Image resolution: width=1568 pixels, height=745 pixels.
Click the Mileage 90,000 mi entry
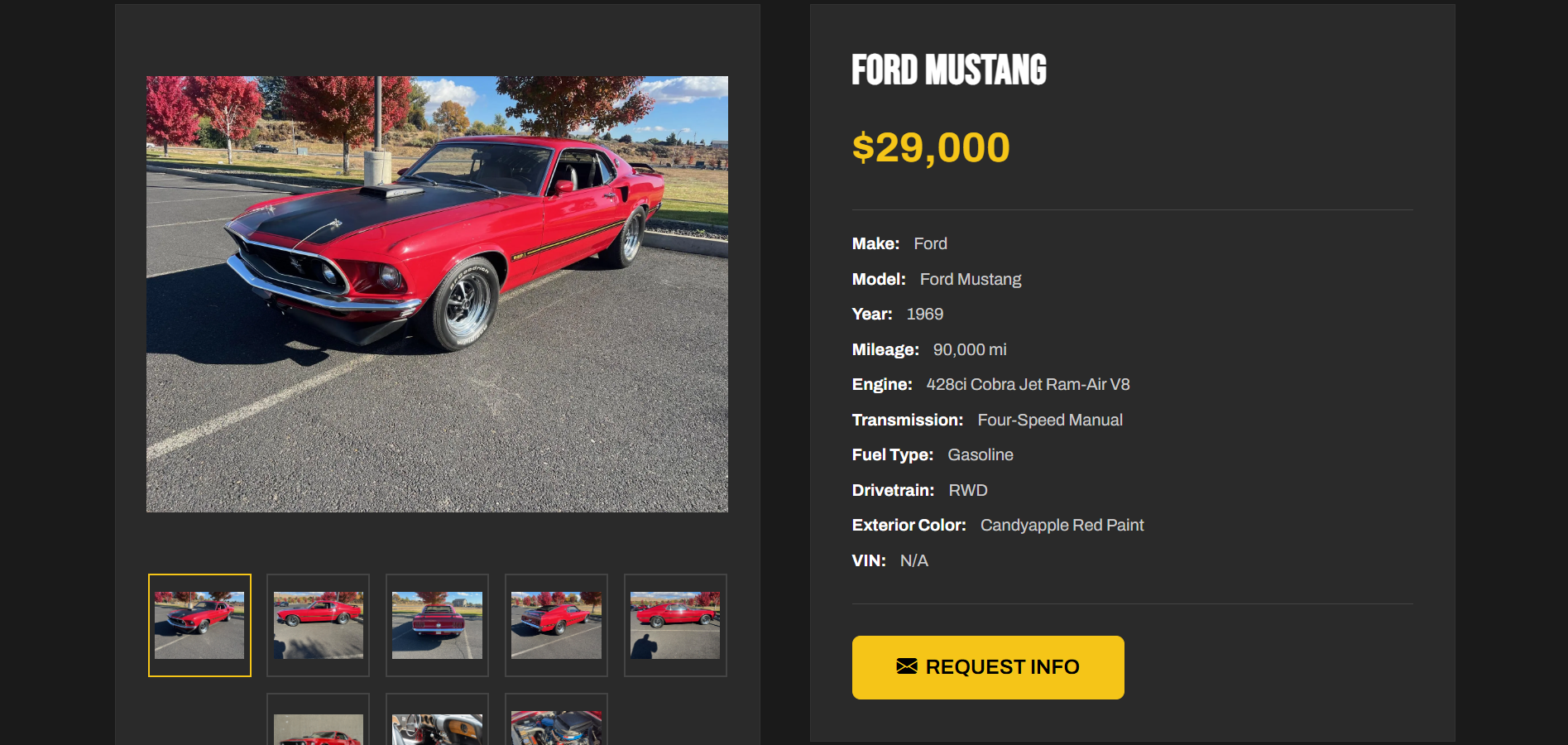929,349
